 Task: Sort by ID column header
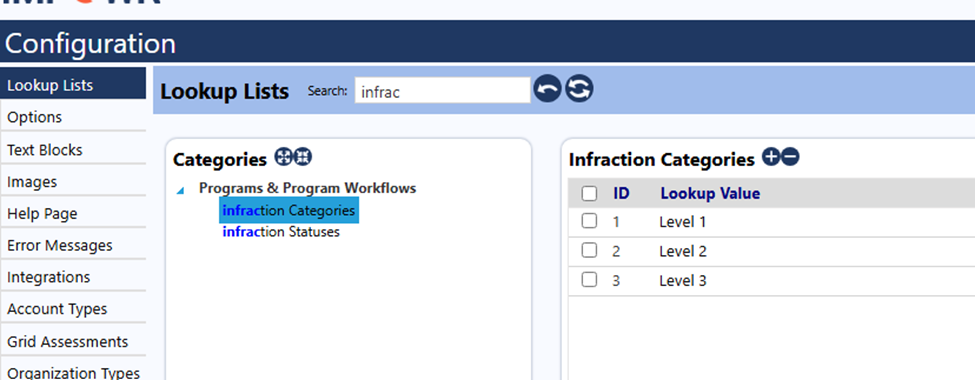[621, 193]
